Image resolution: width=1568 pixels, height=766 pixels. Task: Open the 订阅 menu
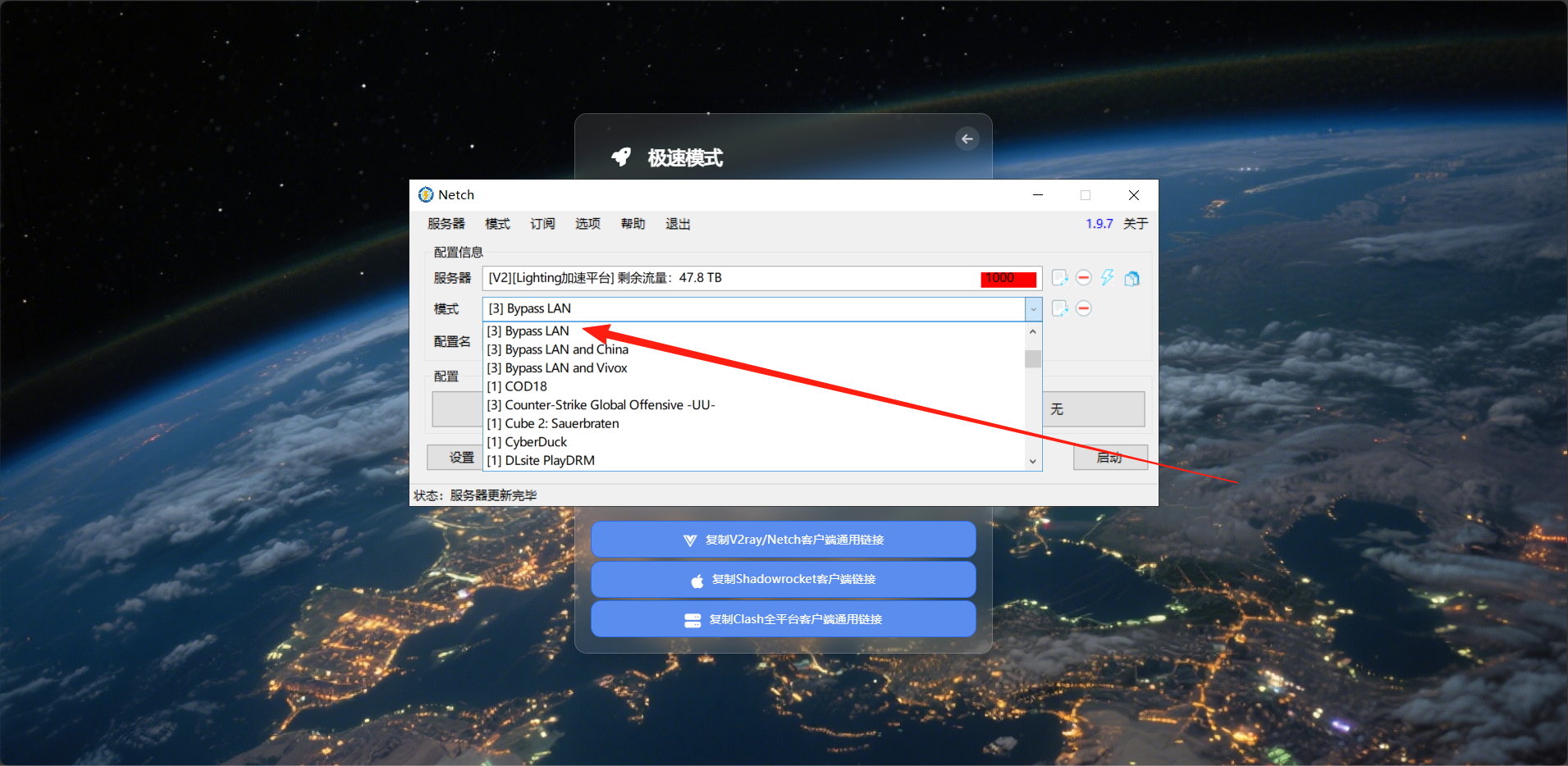(542, 224)
